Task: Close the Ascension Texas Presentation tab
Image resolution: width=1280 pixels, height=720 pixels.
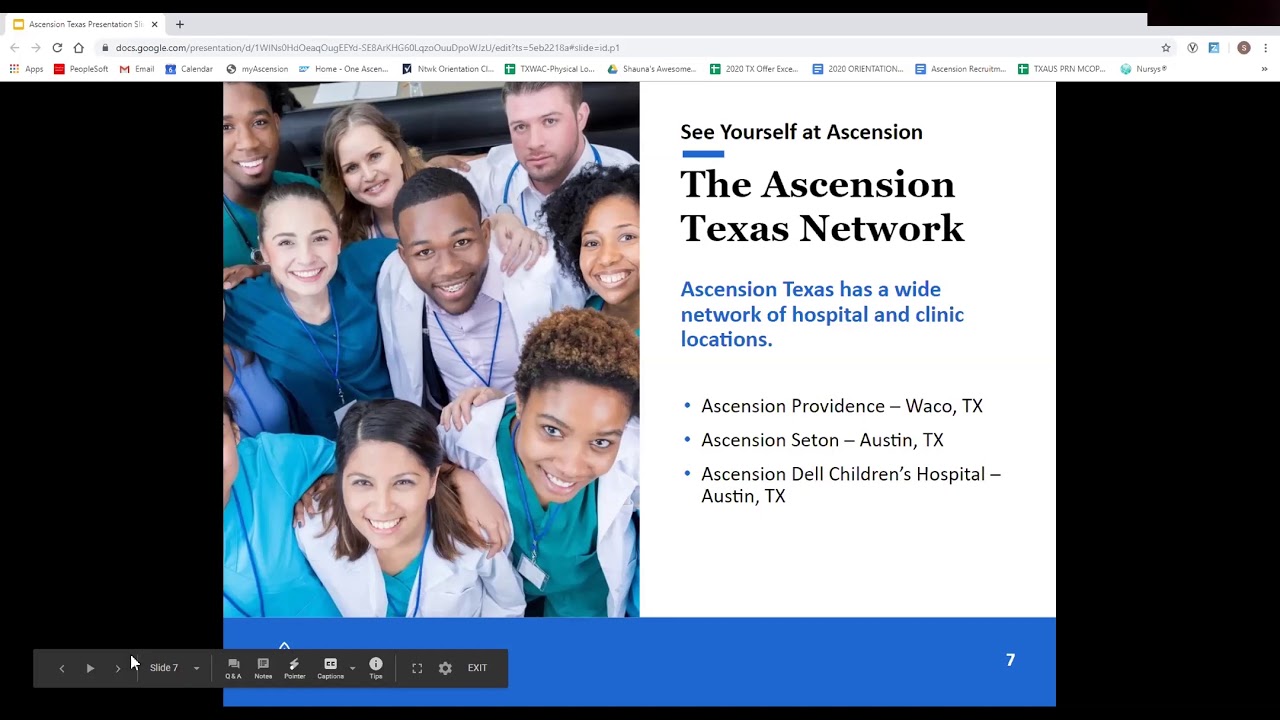Action: [x=155, y=24]
